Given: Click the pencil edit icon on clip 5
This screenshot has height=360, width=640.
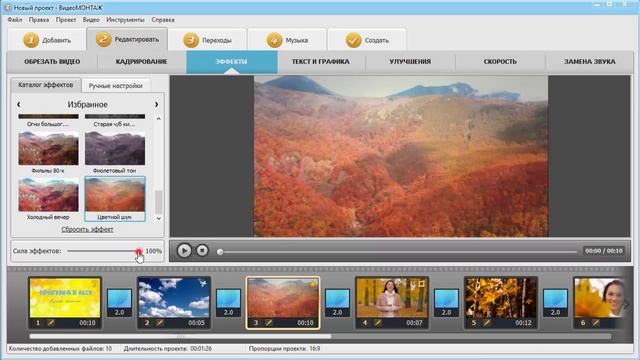Looking at the screenshot, I should (487, 322).
